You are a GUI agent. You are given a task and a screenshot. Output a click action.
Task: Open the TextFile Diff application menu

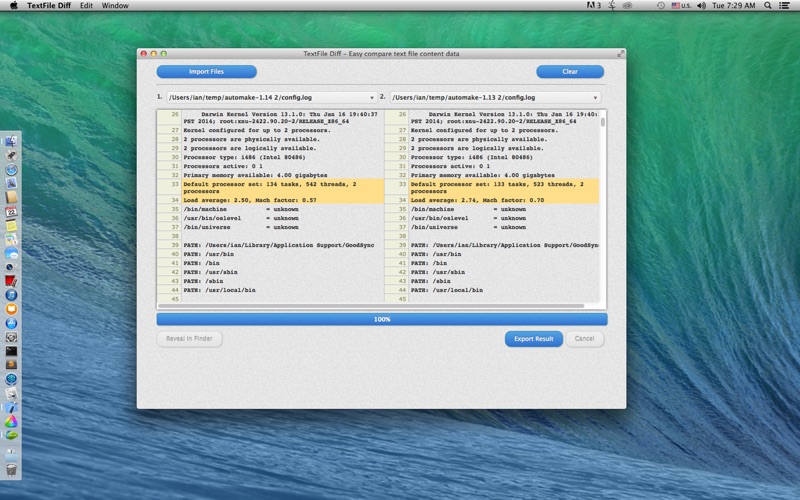(x=49, y=6)
